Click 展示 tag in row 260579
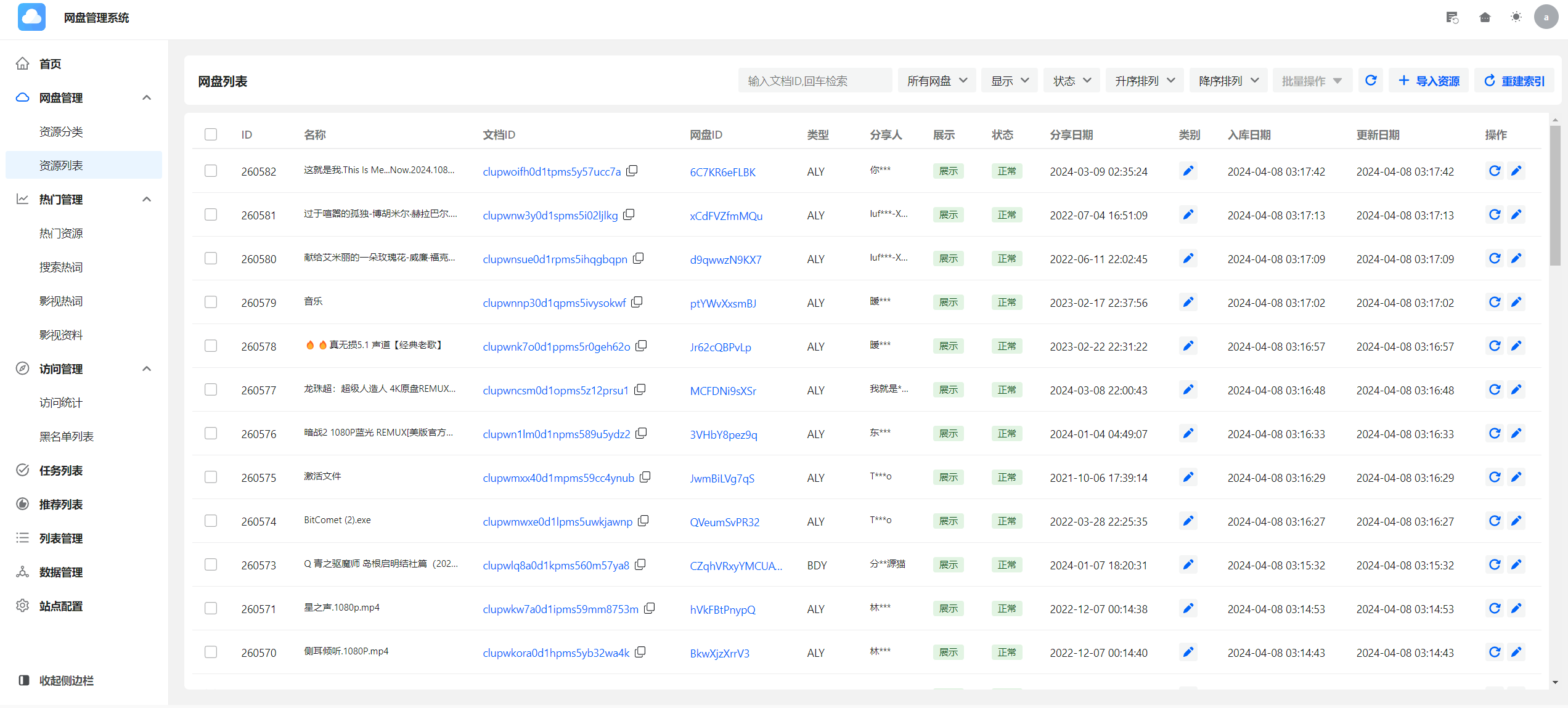 pos(948,302)
